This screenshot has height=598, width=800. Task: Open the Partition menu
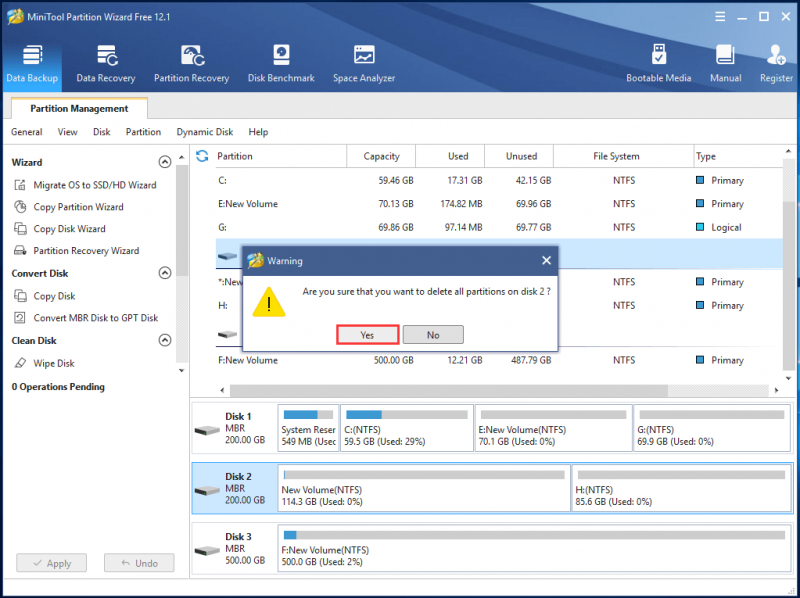click(143, 132)
